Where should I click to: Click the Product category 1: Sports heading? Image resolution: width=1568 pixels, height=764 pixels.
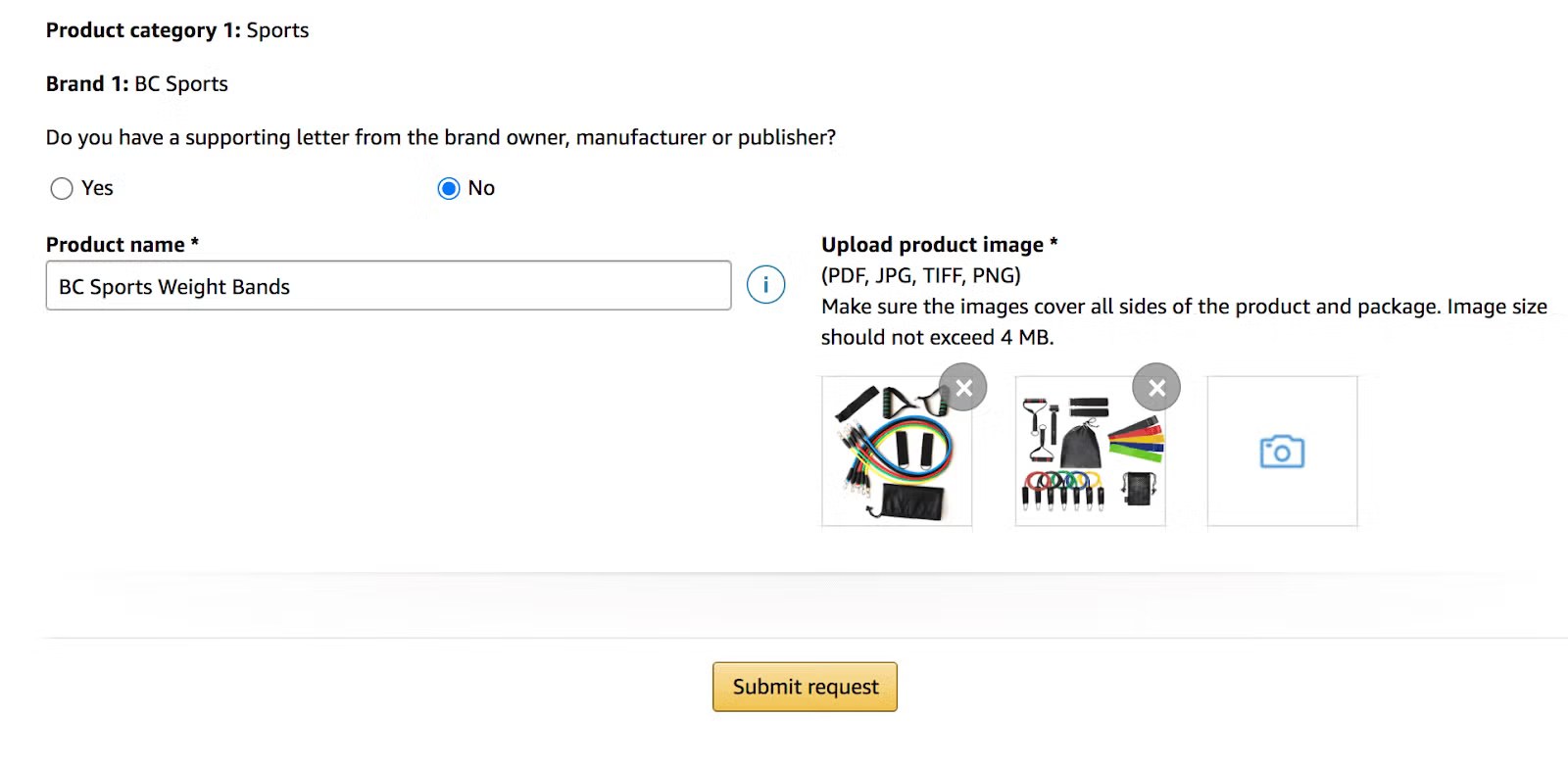176,30
